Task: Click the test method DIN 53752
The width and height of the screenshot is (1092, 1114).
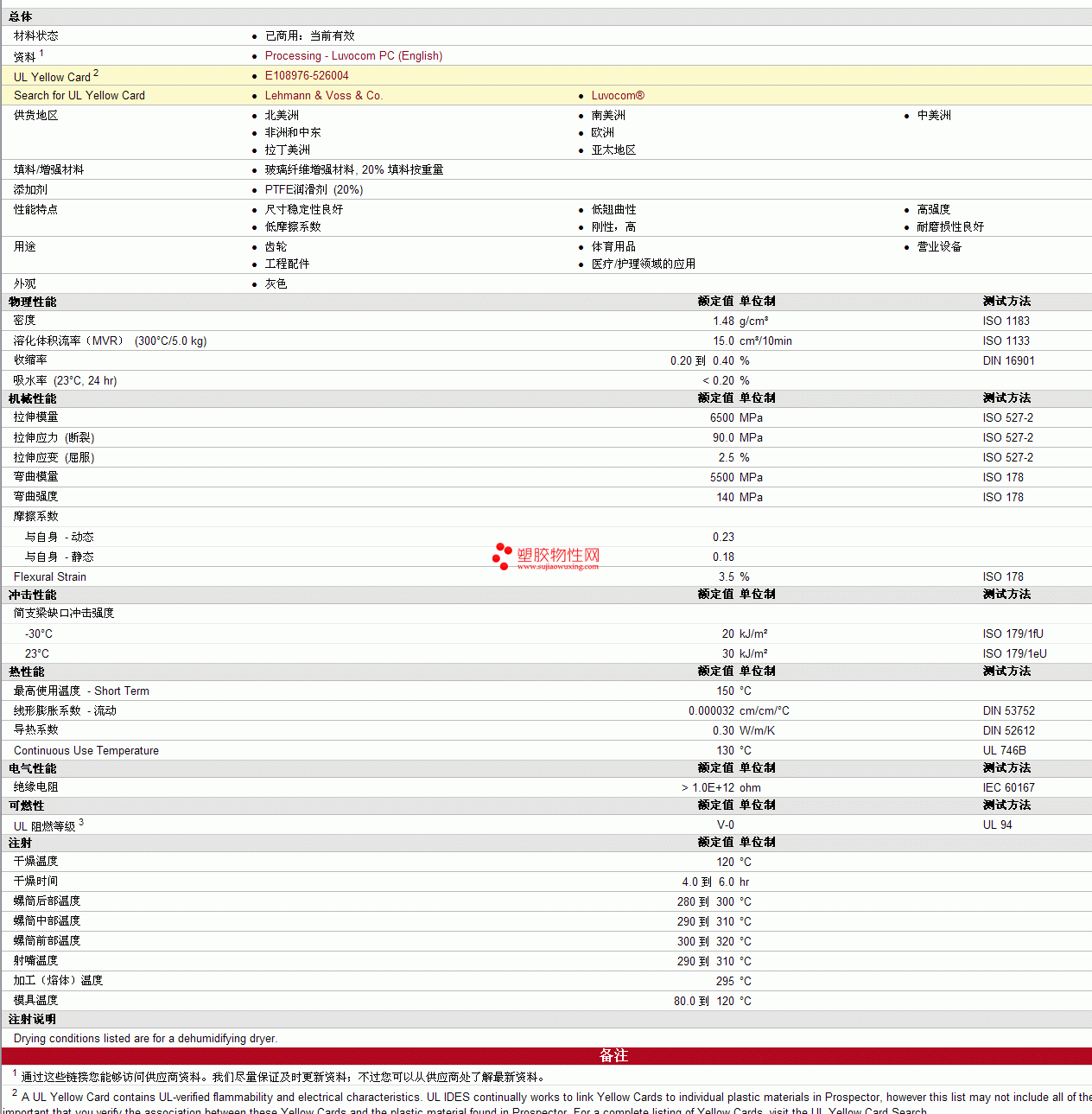Action: (1009, 710)
